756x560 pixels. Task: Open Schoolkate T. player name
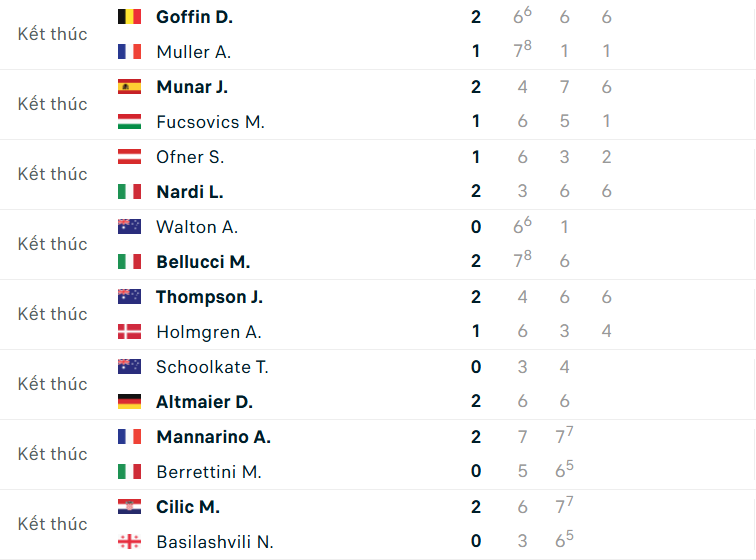tap(212, 367)
